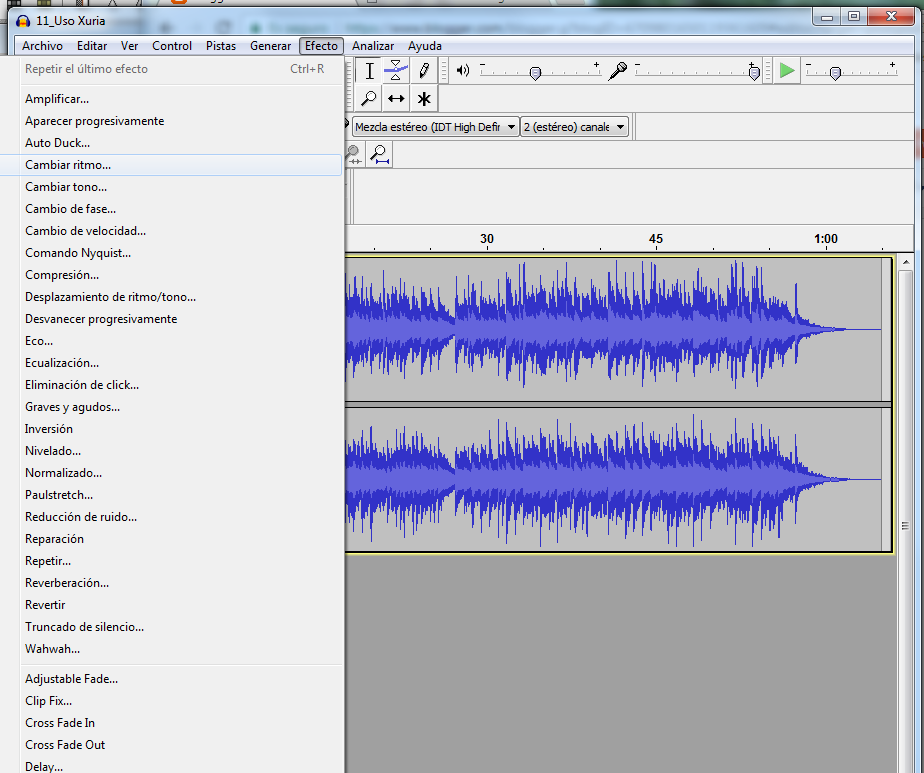The width and height of the screenshot is (924, 773).
Task: Click the speaker output volume icon
Action: (462, 70)
